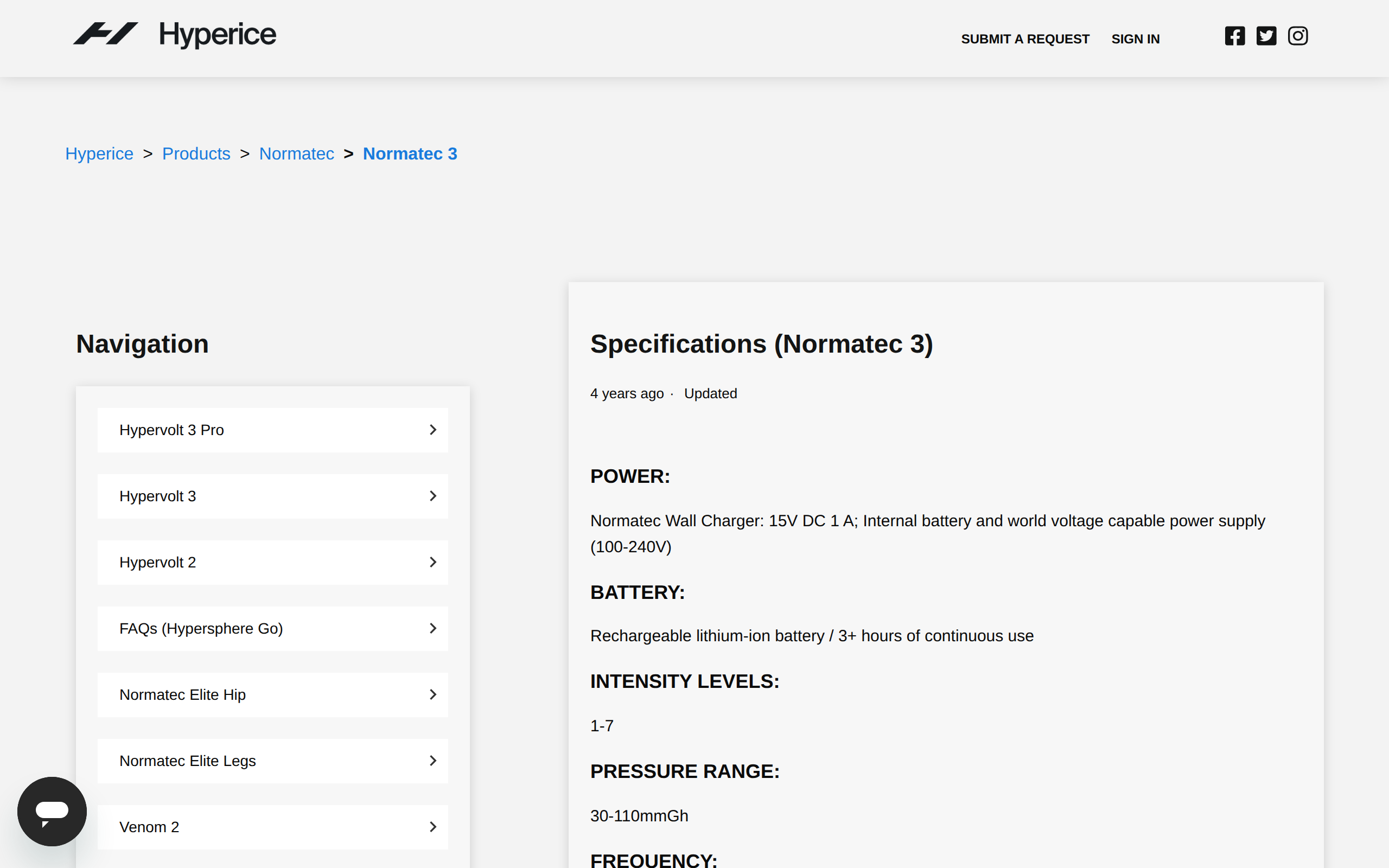
Task: Click the Navigation heading
Action: pyautogui.click(x=142, y=344)
